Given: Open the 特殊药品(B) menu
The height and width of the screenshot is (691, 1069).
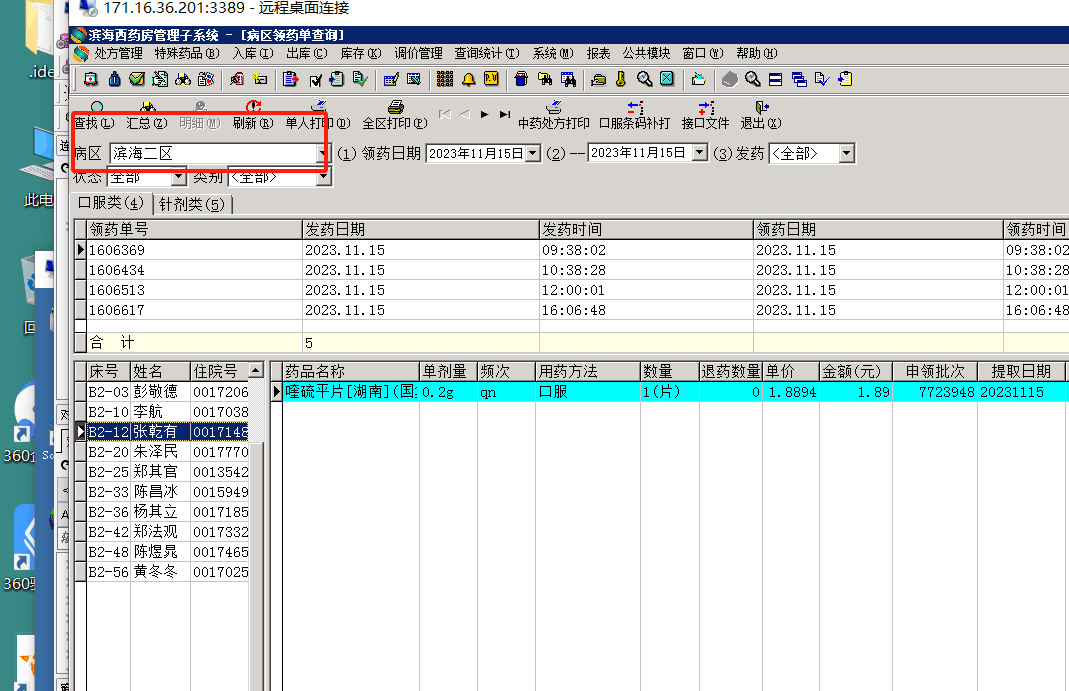Looking at the screenshot, I should [x=187, y=53].
